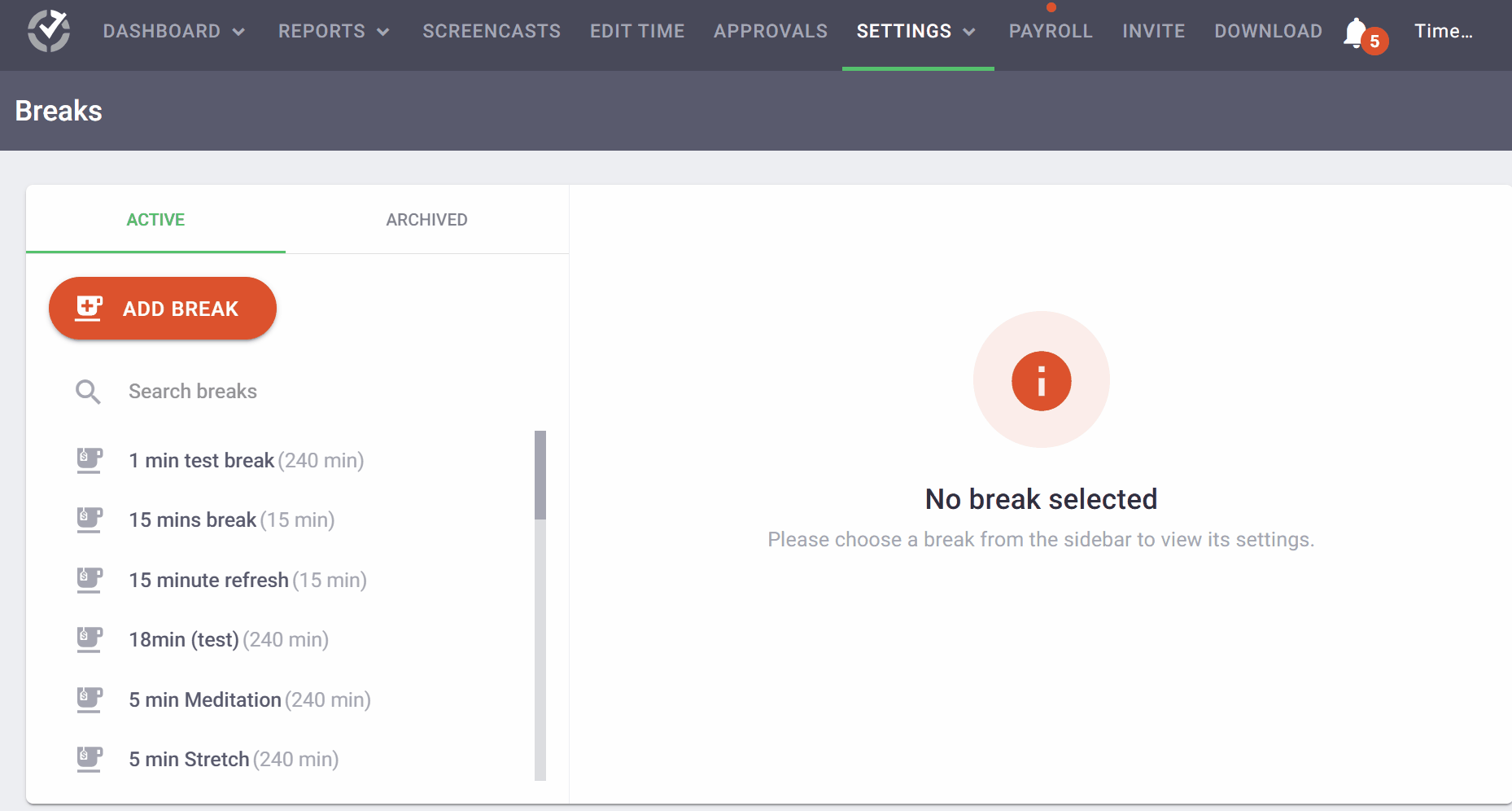Screen dimensions: 1512x811
Task: Click the break icon beside '18min (test)'
Action: [90, 639]
